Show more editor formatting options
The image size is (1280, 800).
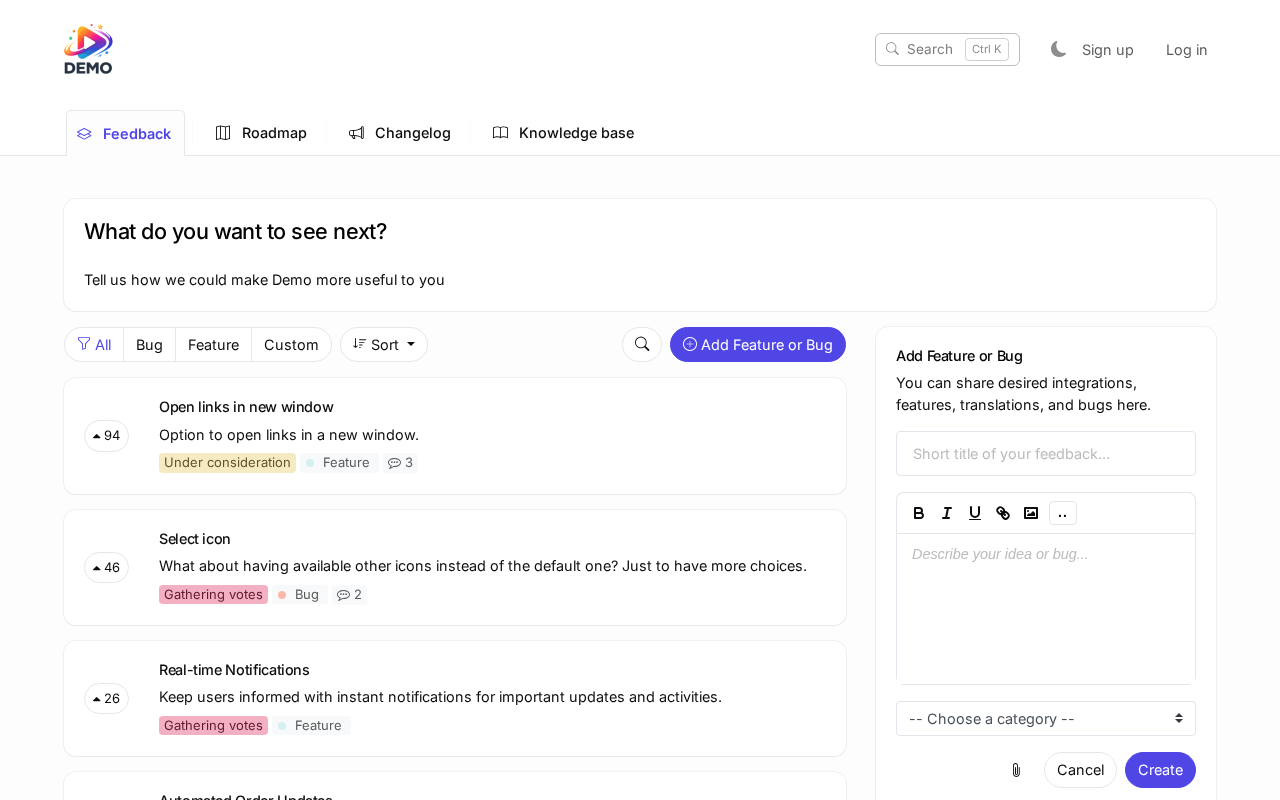pyautogui.click(x=1062, y=513)
